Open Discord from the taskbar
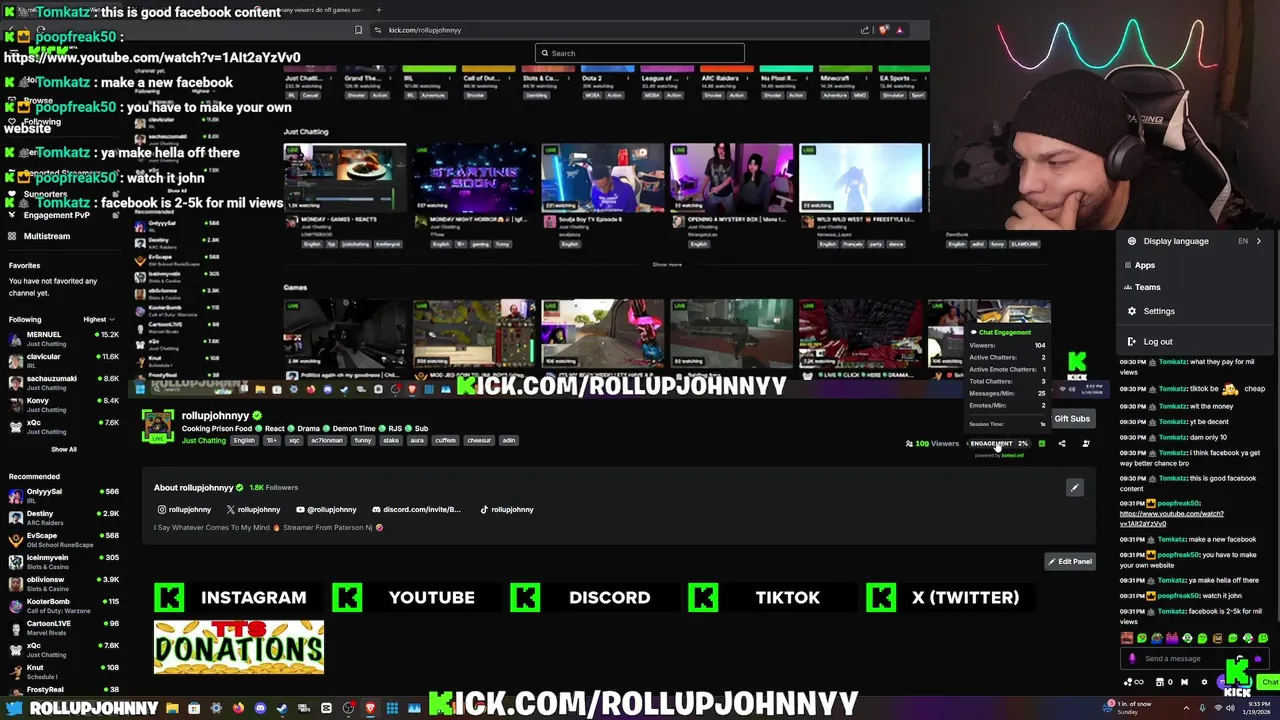Screen dimensions: 1280x720 point(260,708)
